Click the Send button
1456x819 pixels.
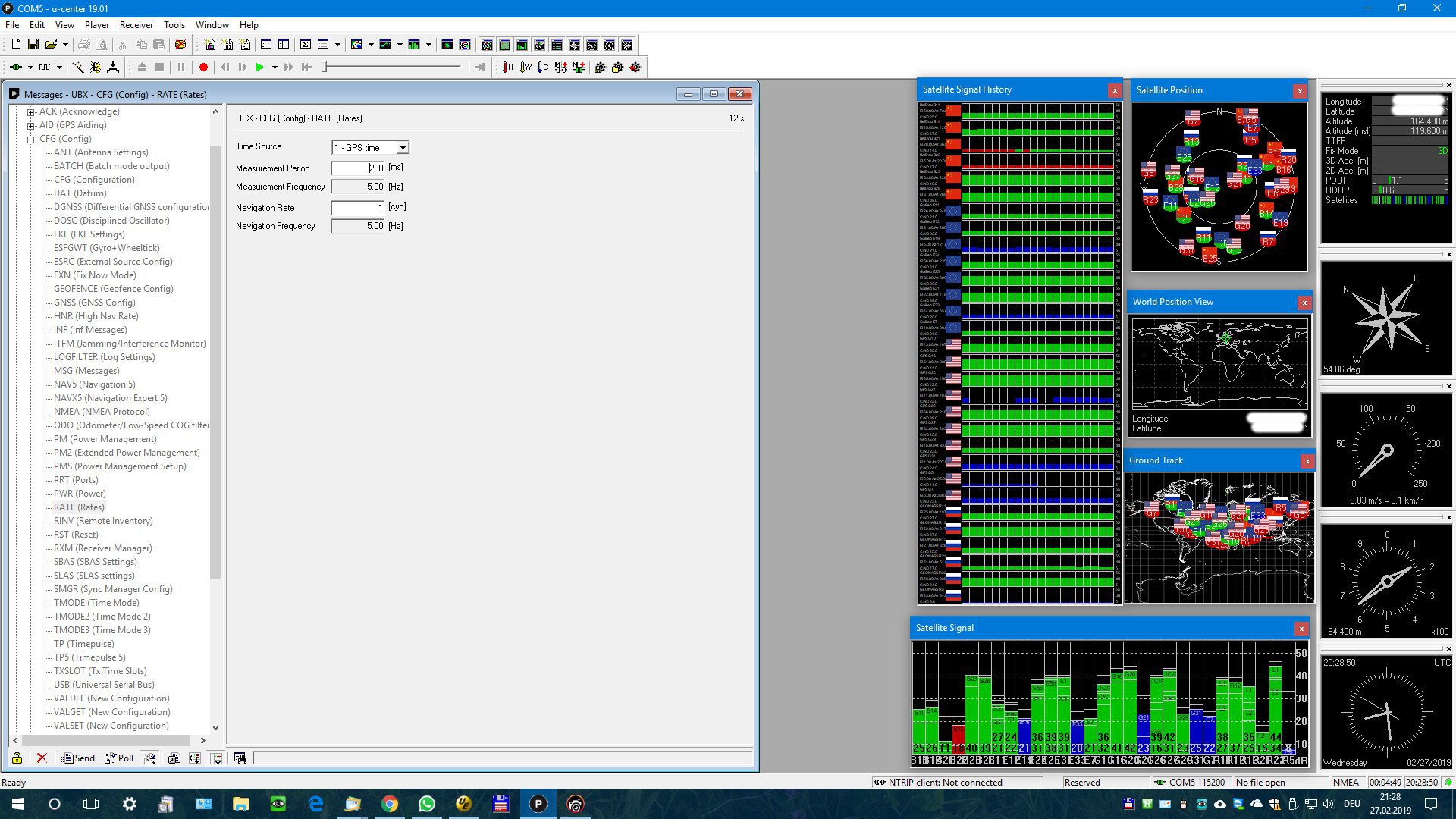pos(78,758)
